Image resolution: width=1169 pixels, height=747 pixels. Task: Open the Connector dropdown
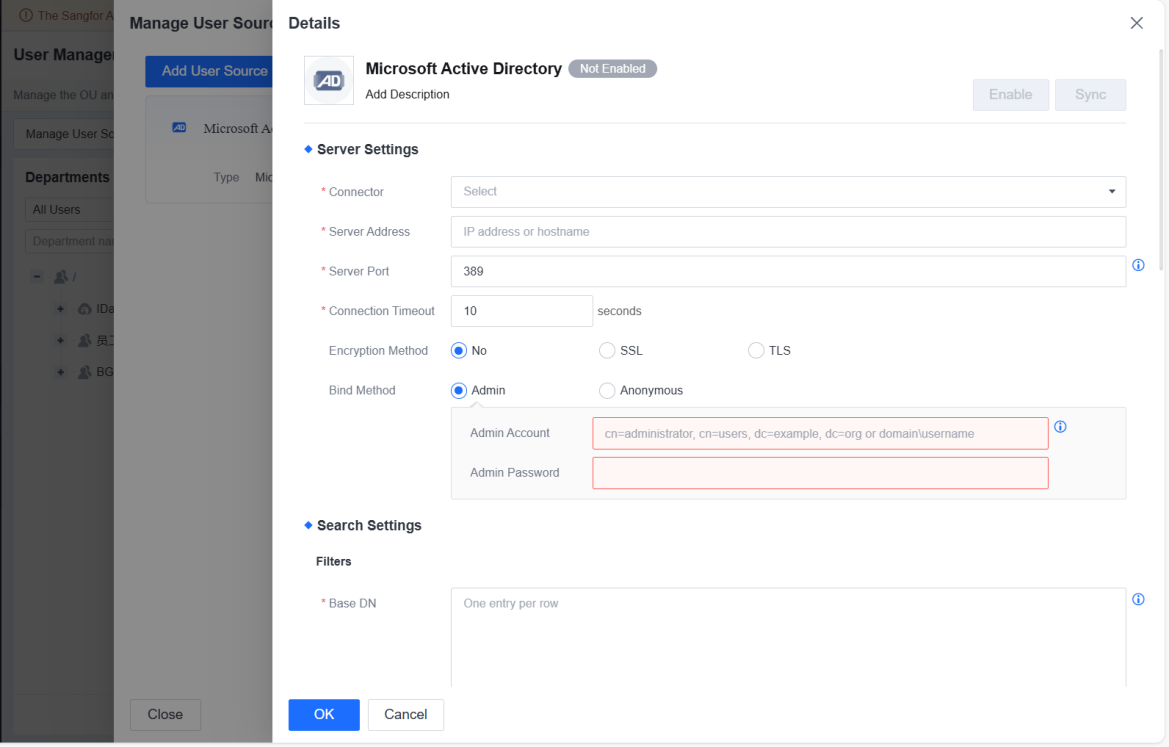click(788, 192)
